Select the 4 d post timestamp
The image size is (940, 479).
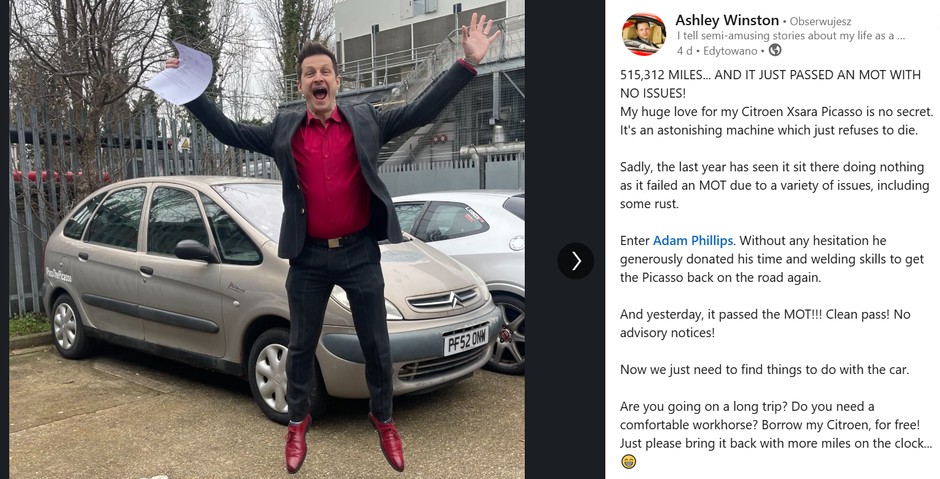pyautogui.click(x=684, y=51)
